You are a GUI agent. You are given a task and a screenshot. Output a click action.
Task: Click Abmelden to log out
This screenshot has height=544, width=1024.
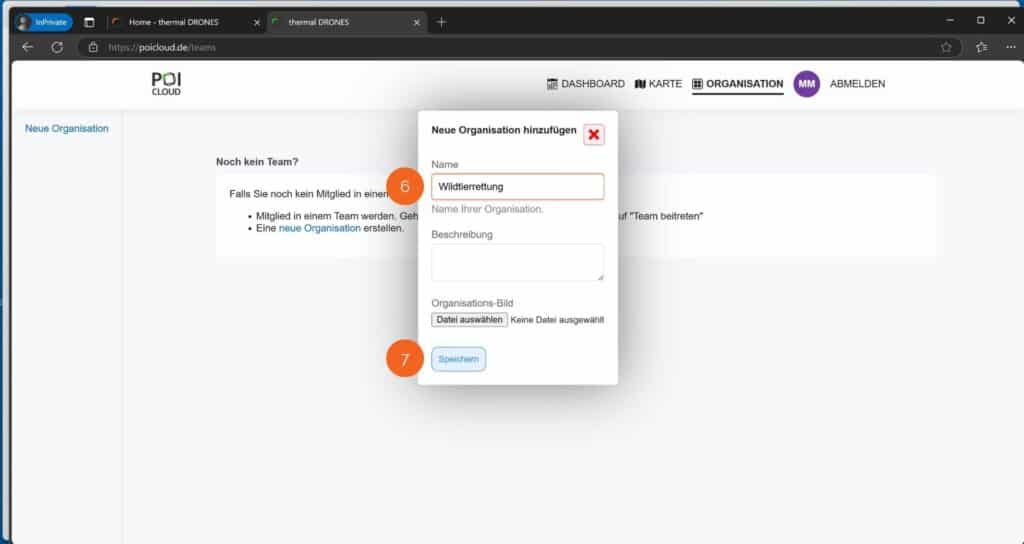click(857, 84)
